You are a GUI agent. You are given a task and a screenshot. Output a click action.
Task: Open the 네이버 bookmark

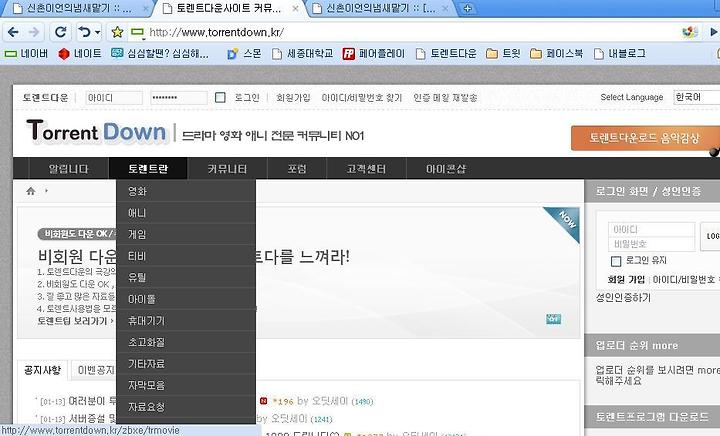[26, 54]
